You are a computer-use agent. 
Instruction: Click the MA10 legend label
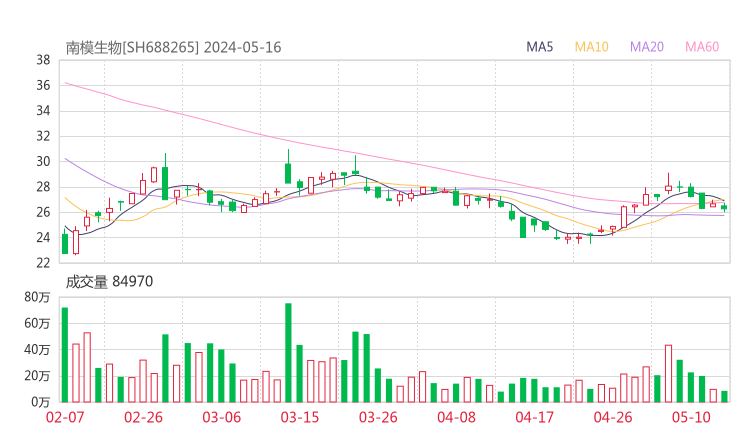(x=591, y=47)
